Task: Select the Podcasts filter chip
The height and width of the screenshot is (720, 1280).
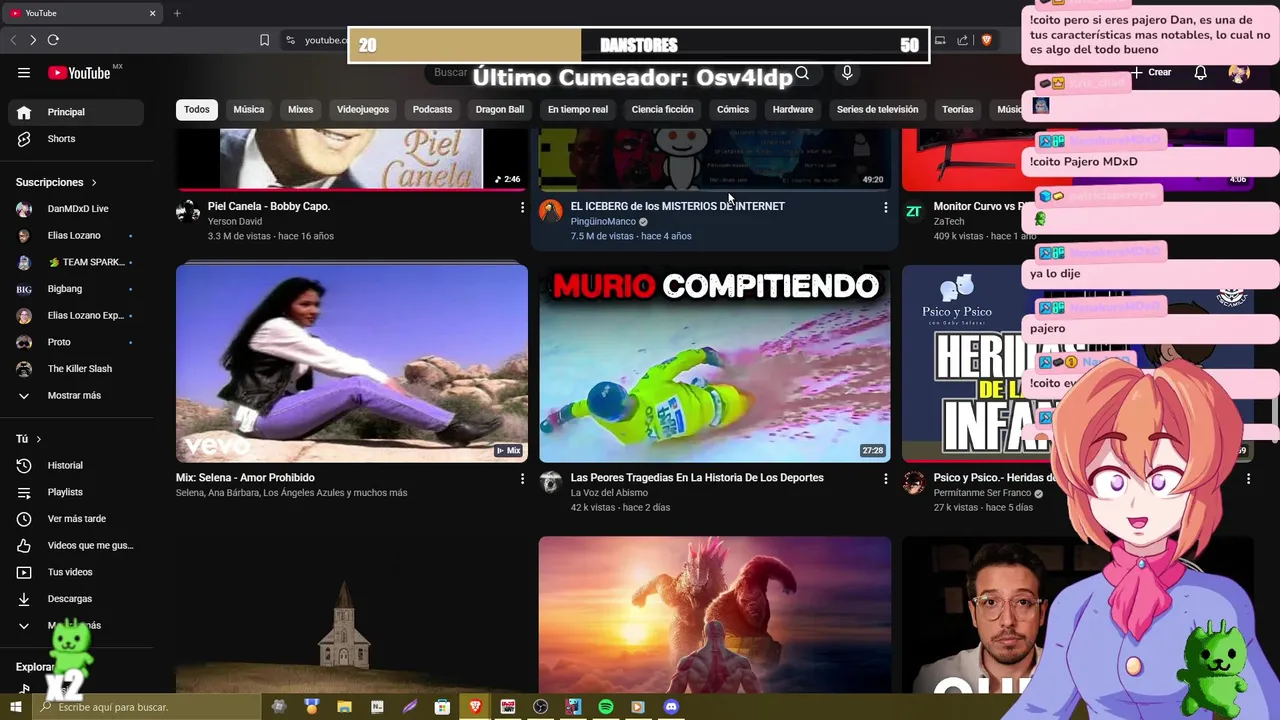Action: pyautogui.click(x=432, y=109)
